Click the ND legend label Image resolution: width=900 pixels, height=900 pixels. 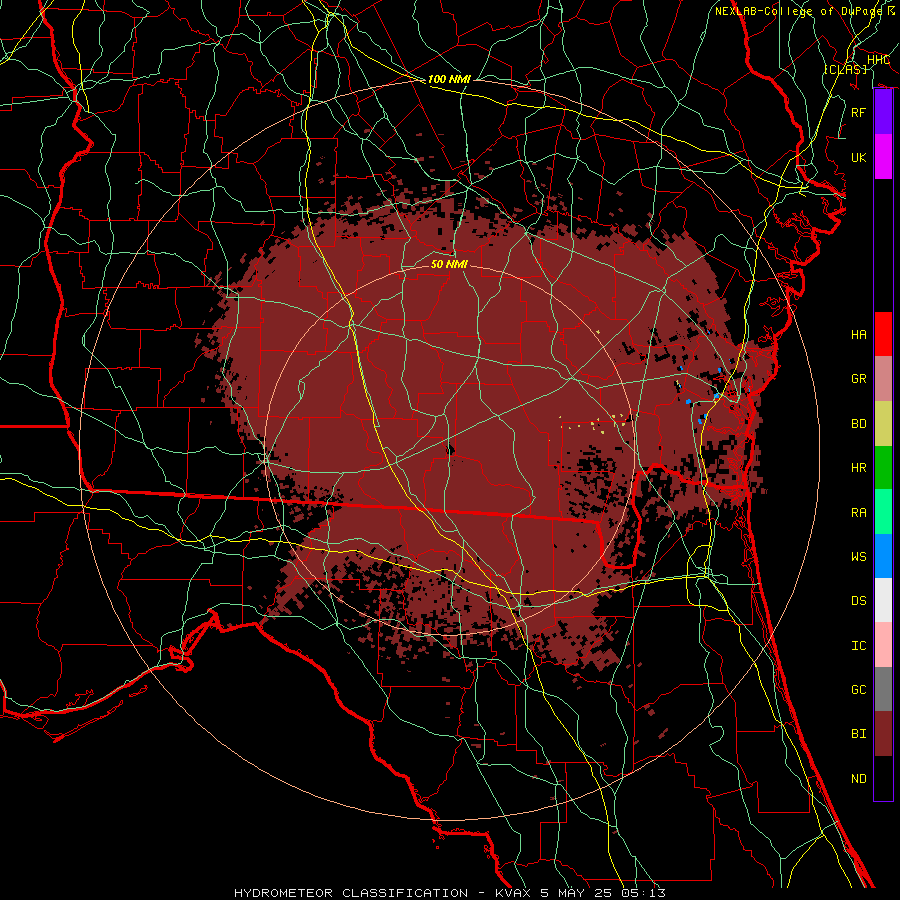tap(859, 779)
